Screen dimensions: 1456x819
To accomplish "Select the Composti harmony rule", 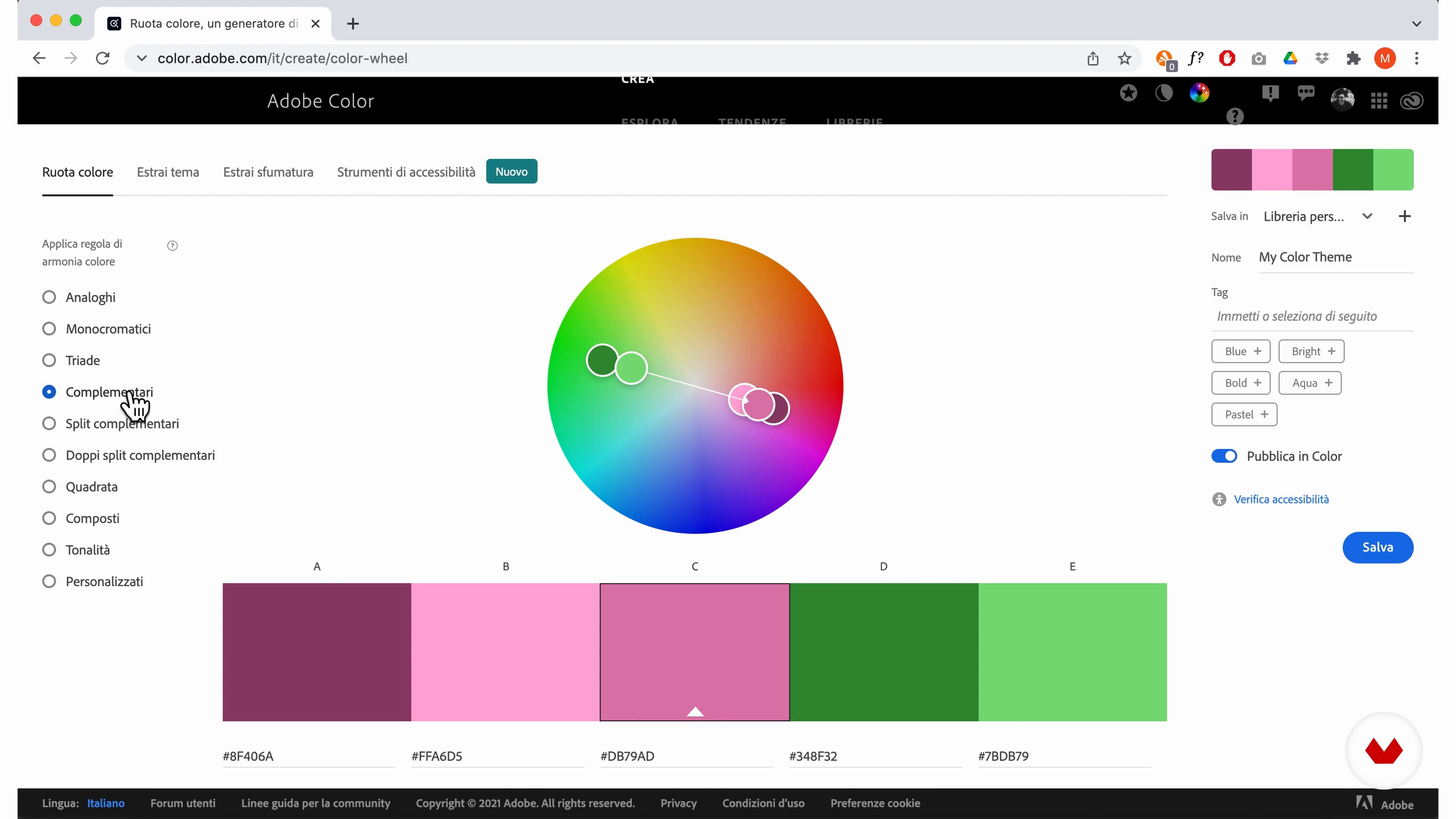I will (81, 518).
